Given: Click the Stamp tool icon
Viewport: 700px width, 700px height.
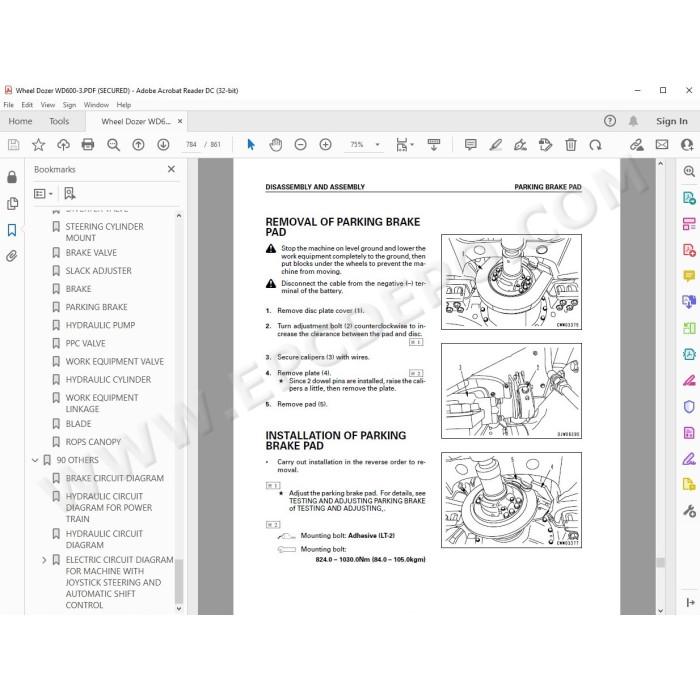Looking at the screenshot, I should 546,145.
